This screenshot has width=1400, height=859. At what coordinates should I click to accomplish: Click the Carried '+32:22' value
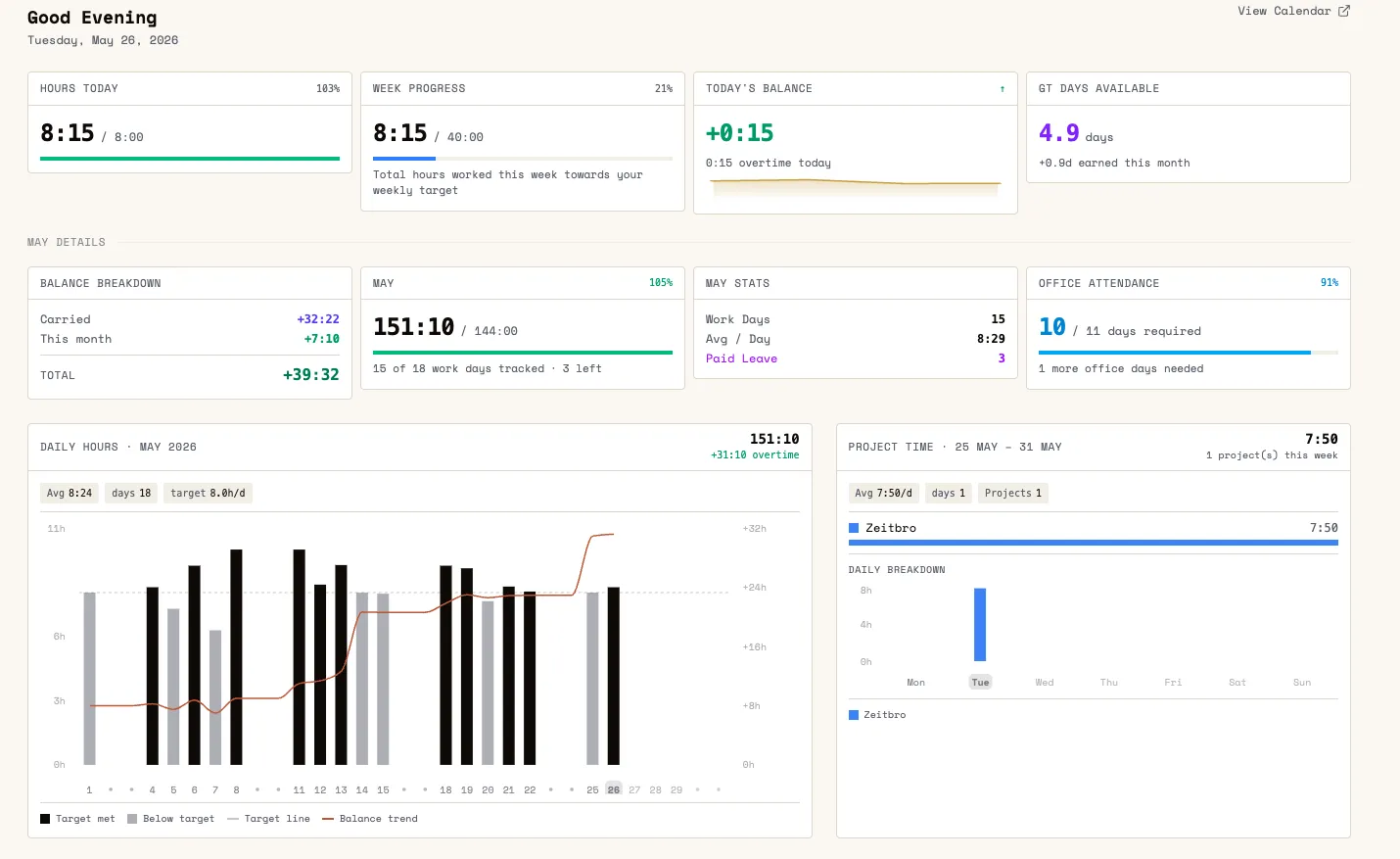pyautogui.click(x=318, y=319)
